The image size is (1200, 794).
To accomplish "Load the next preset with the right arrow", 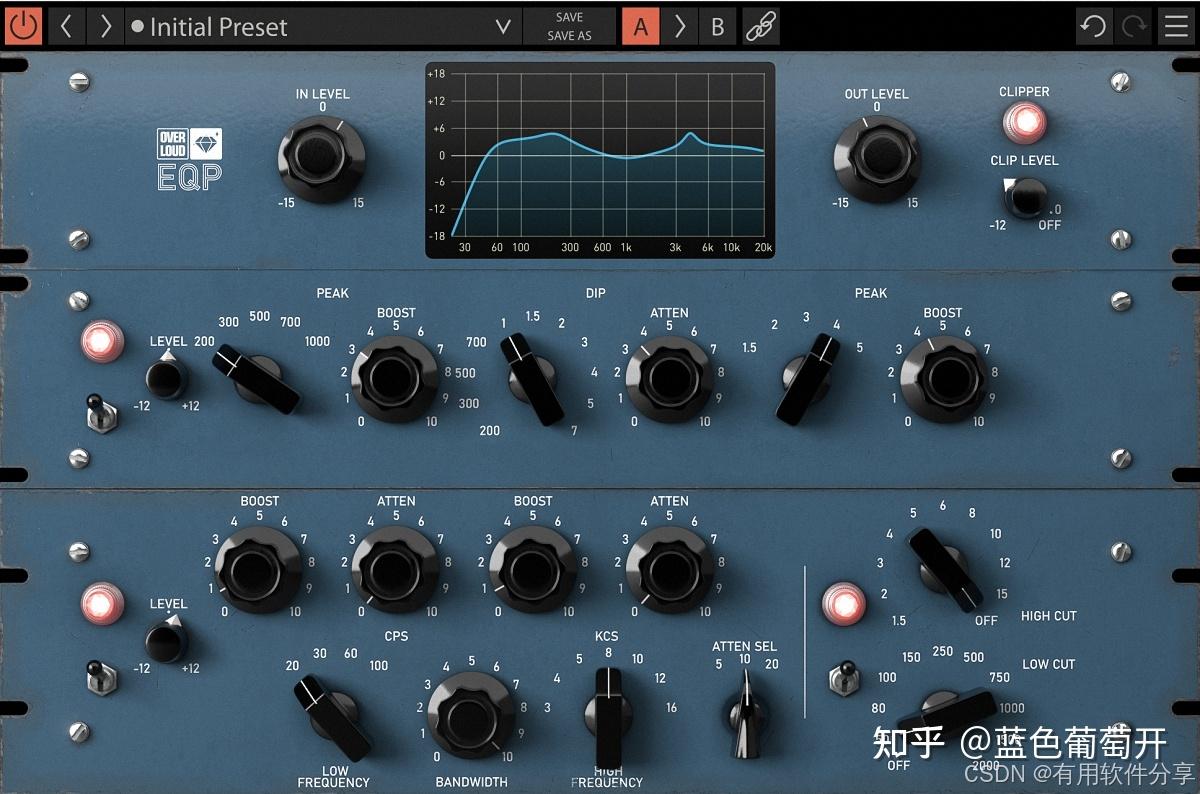I will (x=104, y=26).
